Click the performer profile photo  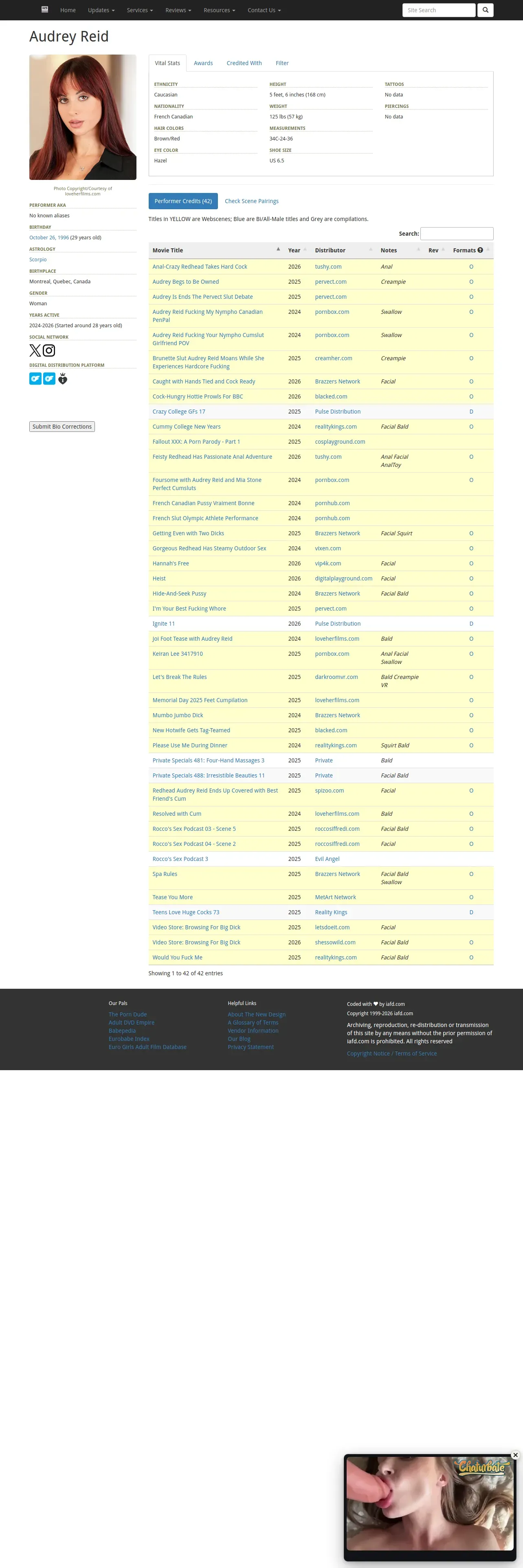click(x=83, y=118)
